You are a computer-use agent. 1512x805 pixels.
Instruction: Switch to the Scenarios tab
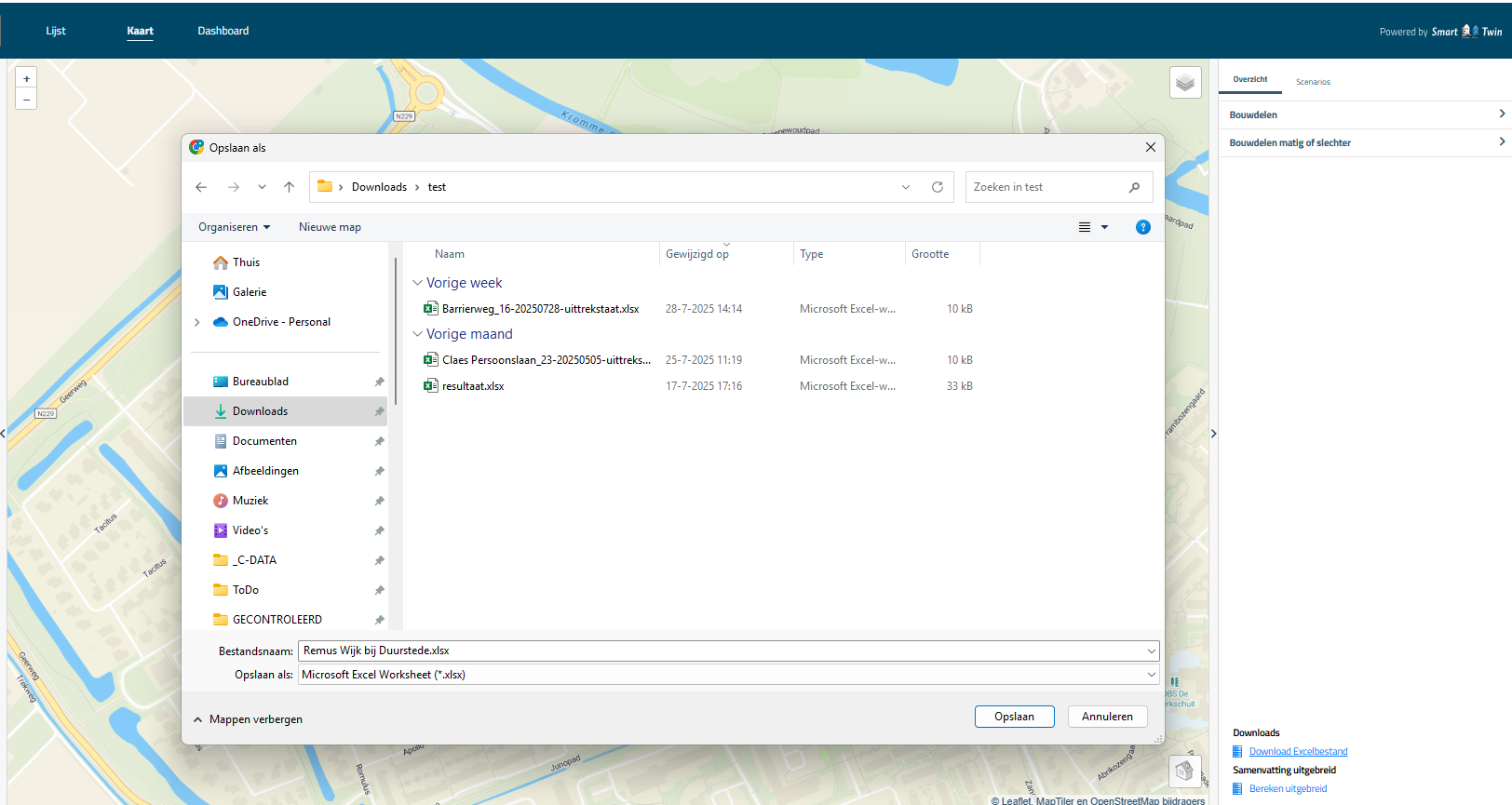[x=1313, y=82]
